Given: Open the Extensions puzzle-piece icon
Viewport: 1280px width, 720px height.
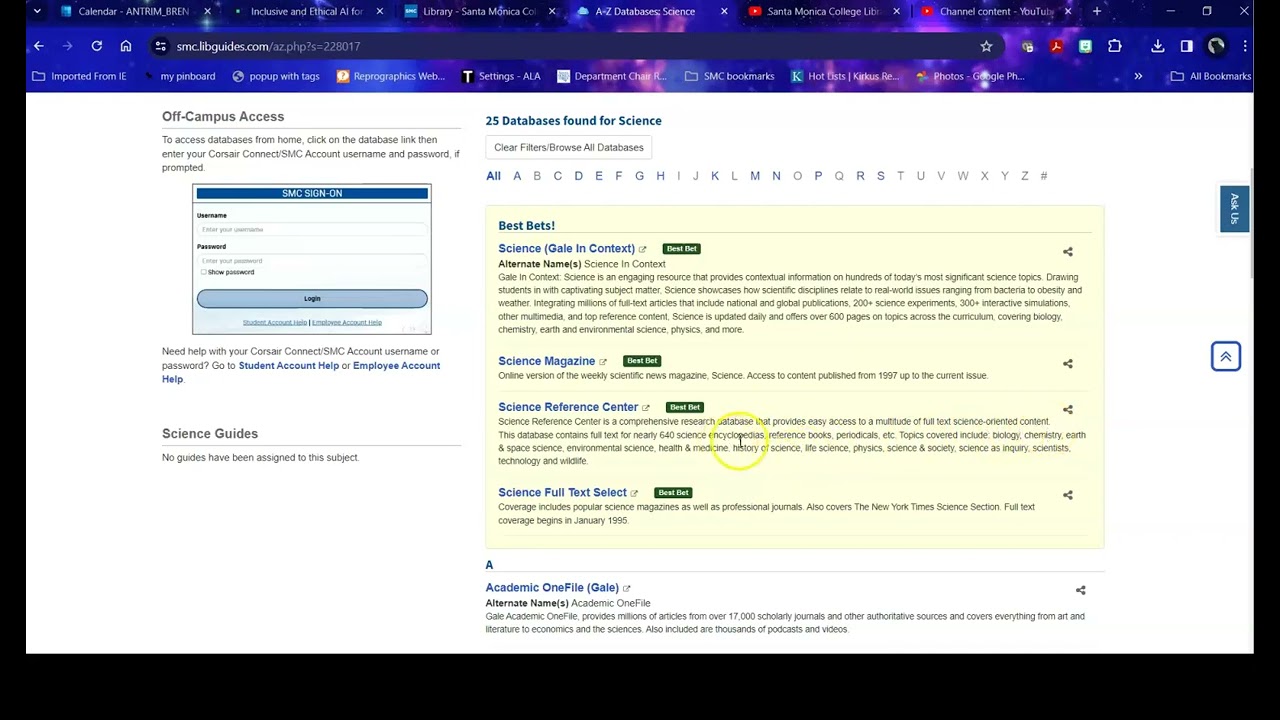Looking at the screenshot, I should [x=1115, y=46].
